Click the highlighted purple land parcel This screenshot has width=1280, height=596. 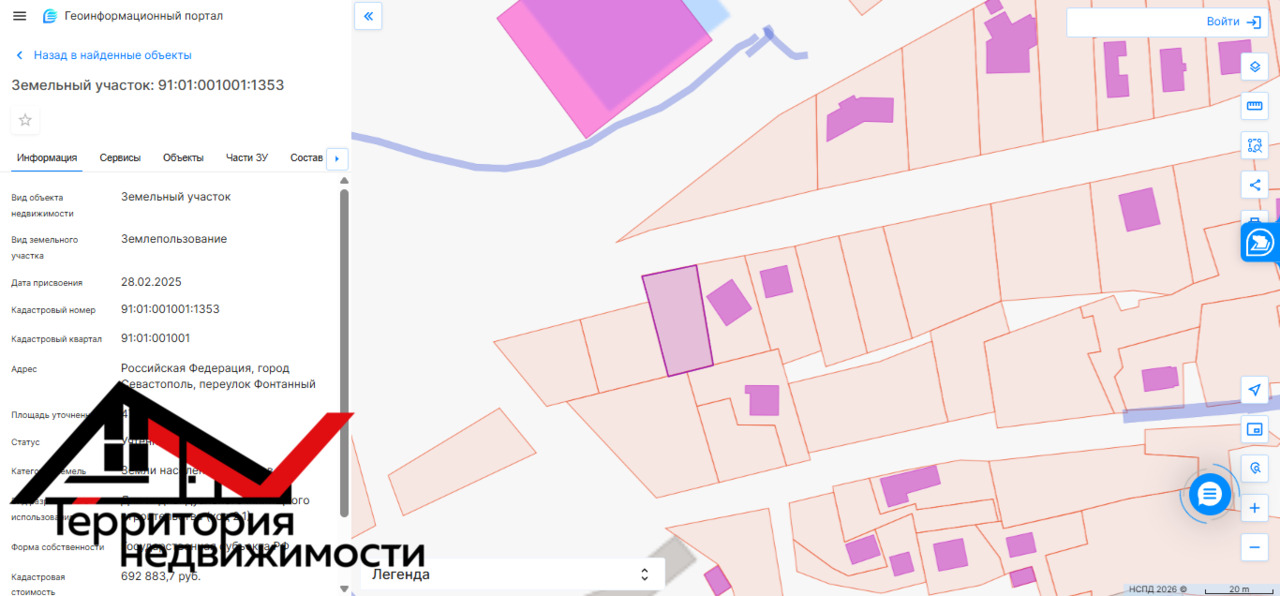[677, 322]
